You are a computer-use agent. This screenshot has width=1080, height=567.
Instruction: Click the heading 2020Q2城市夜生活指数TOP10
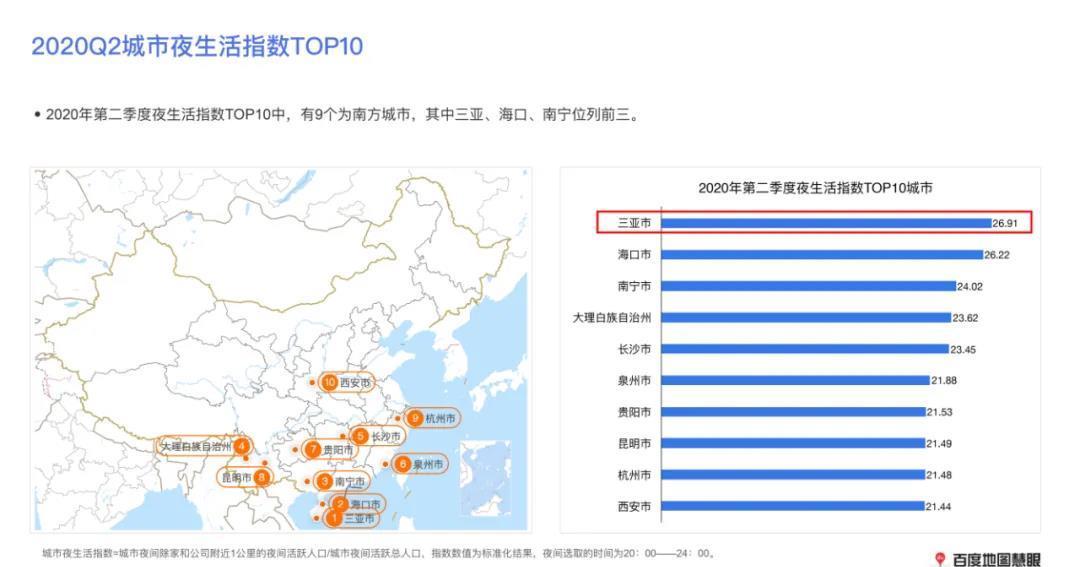point(197,46)
